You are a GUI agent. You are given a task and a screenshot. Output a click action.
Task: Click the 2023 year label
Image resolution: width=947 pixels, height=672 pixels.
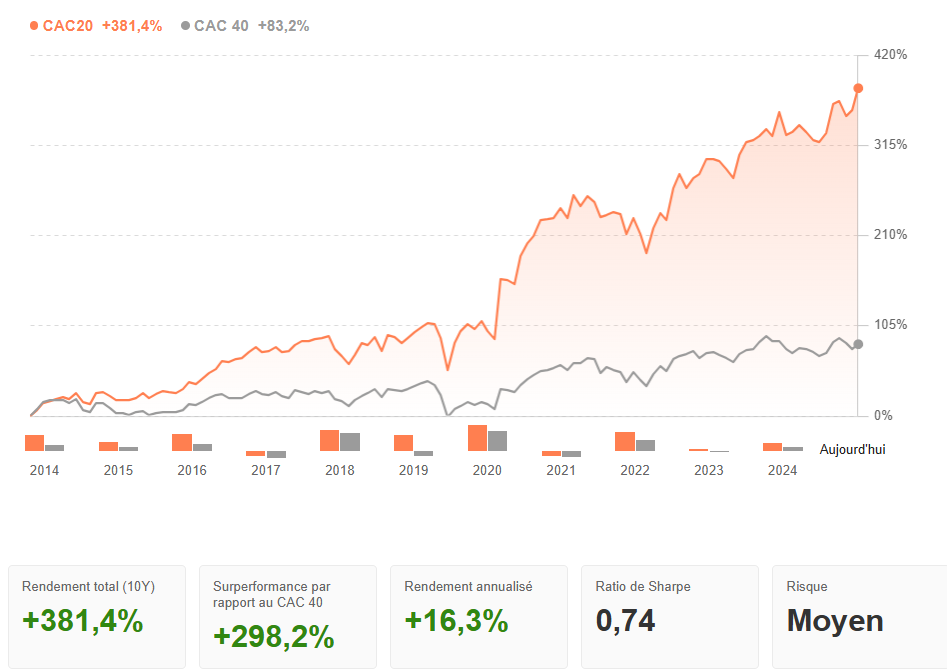tap(708, 470)
